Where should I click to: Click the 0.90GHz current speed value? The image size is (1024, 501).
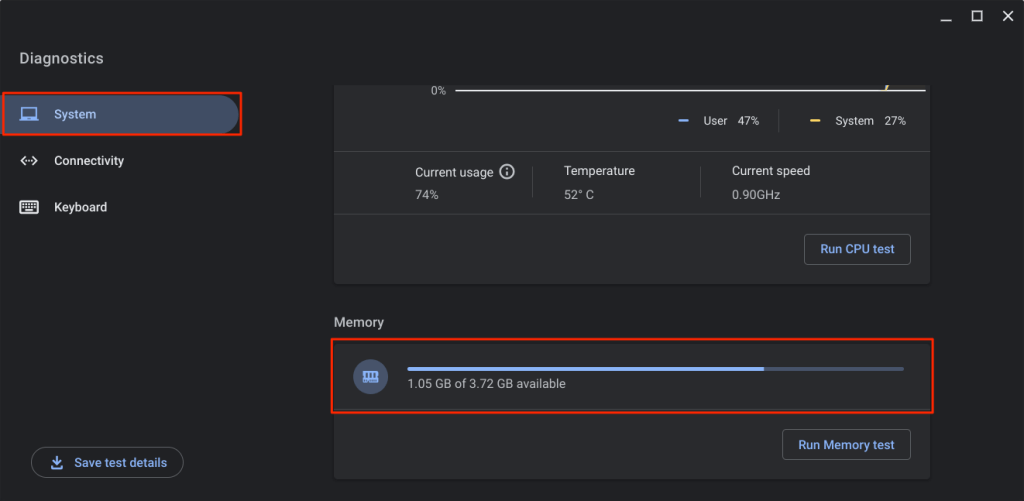coord(756,195)
